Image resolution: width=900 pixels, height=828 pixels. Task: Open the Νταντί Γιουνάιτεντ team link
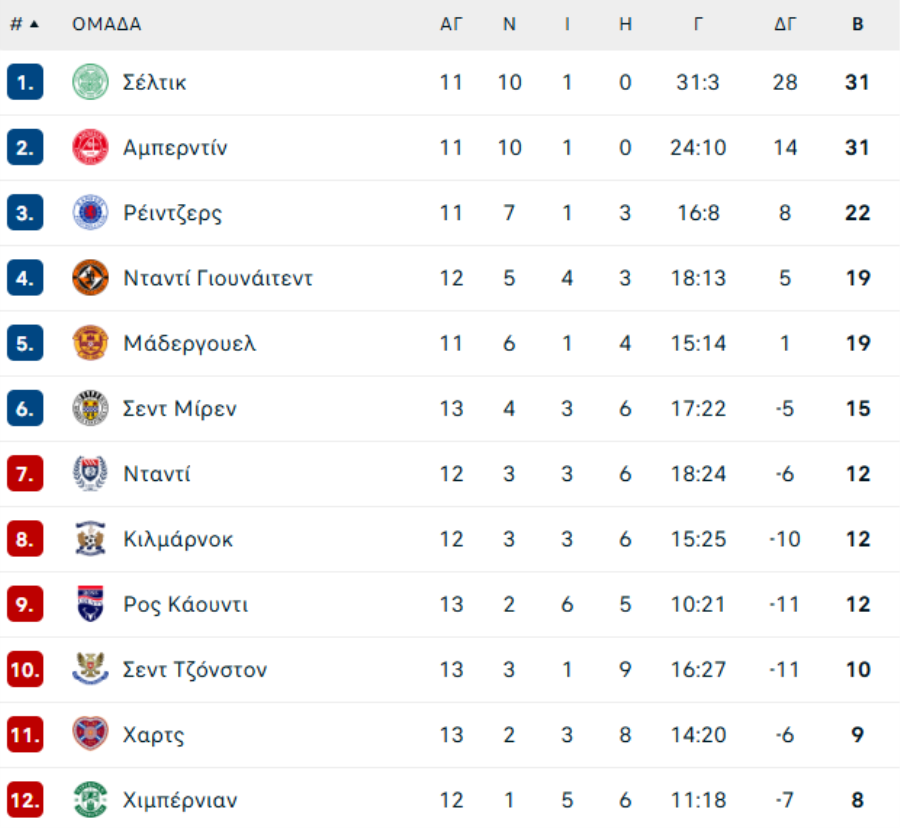[x=218, y=278]
